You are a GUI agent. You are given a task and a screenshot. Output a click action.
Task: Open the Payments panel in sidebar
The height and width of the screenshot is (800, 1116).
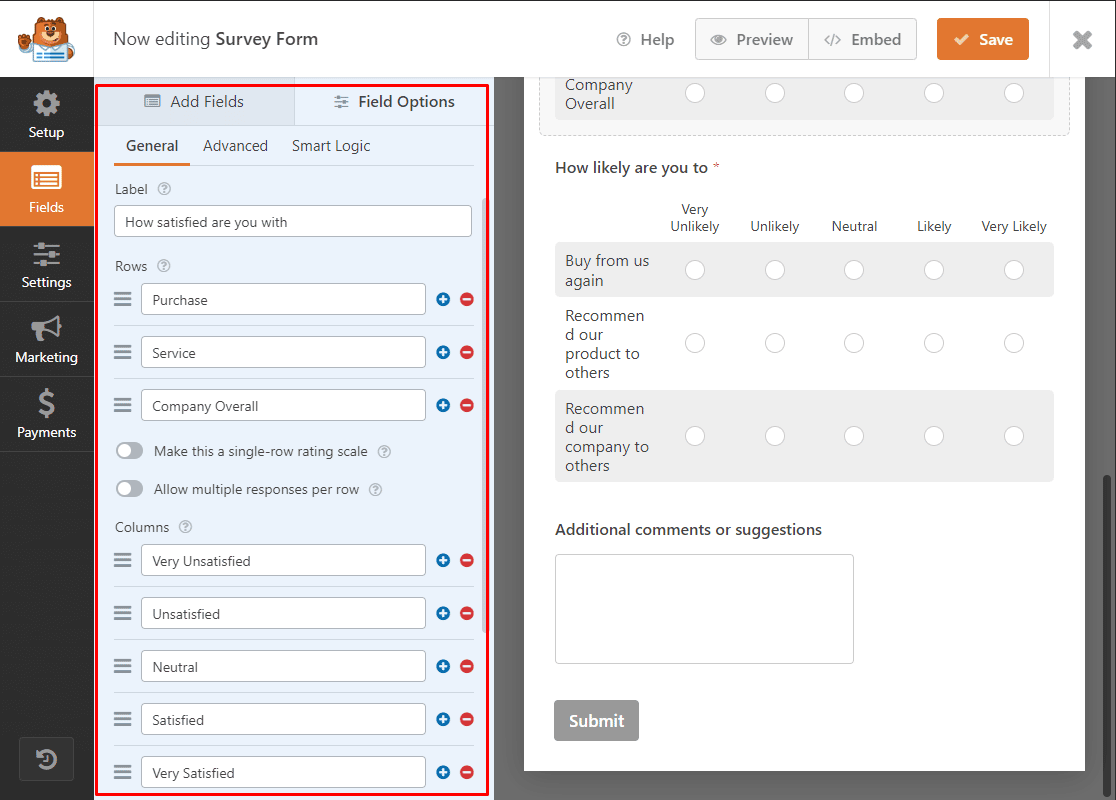click(x=46, y=414)
